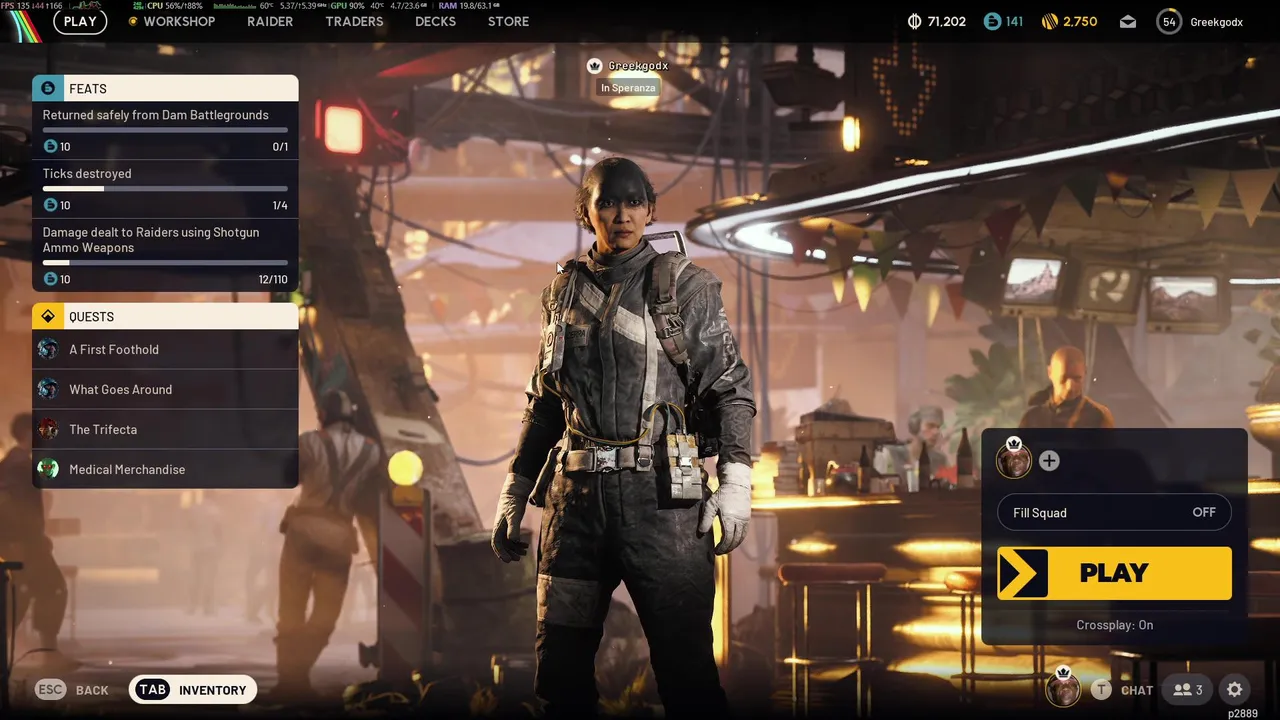Click the player avatar at bottom right
Viewport: 1280px width, 720px height.
point(1063,689)
